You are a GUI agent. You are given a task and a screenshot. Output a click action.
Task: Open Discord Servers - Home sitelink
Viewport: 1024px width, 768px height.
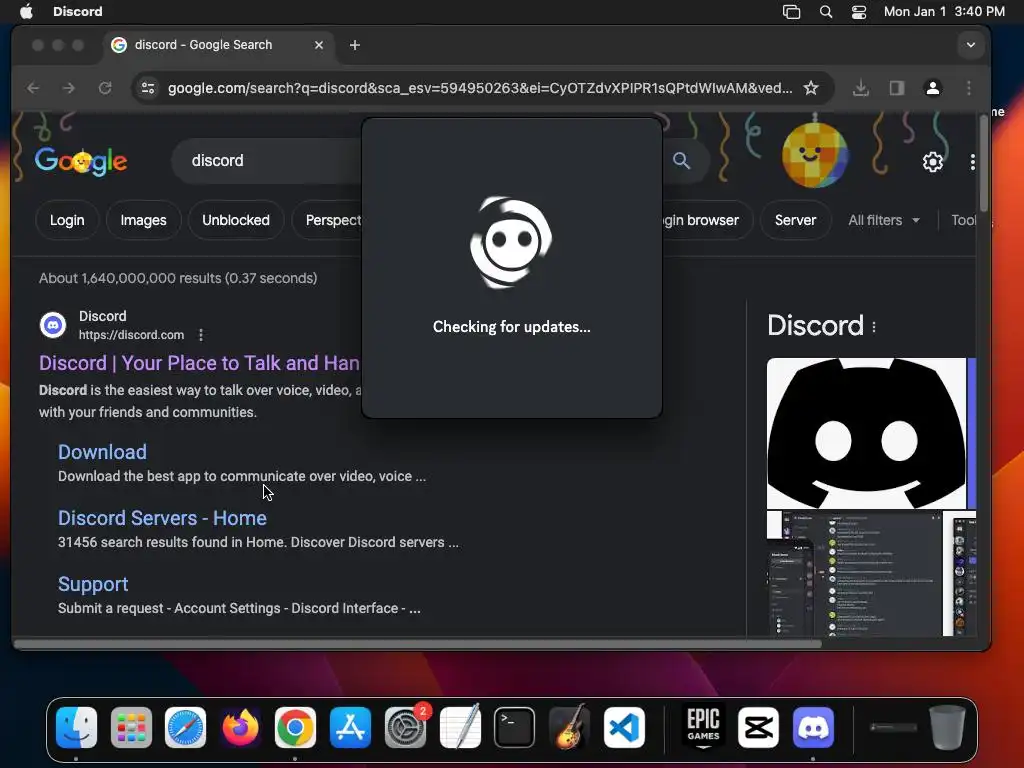162,518
